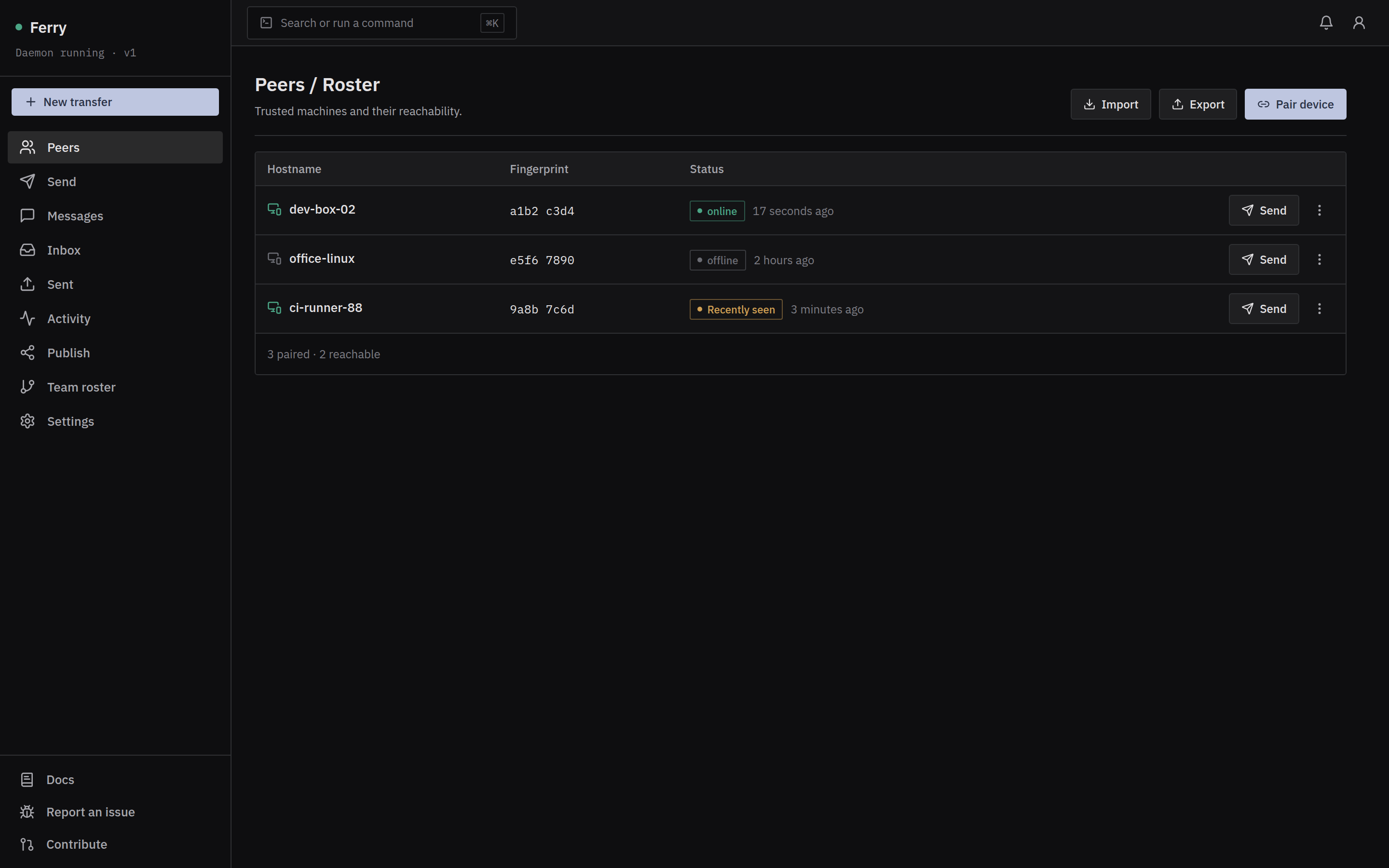This screenshot has height=868, width=1389.
Task: Send a file to dev-box-02
Action: pos(1263,210)
